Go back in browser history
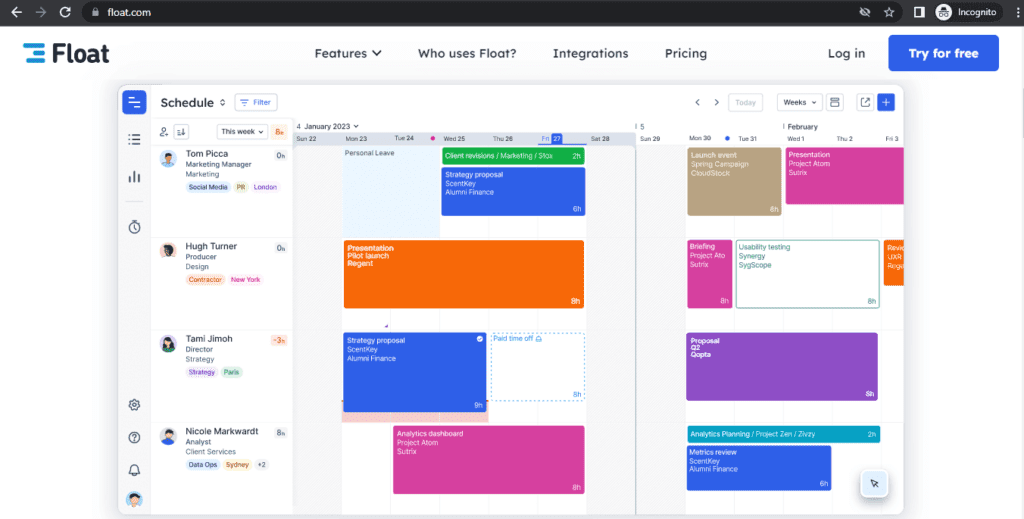The height and width of the screenshot is (519, 1024). click(x=16, y=12)
